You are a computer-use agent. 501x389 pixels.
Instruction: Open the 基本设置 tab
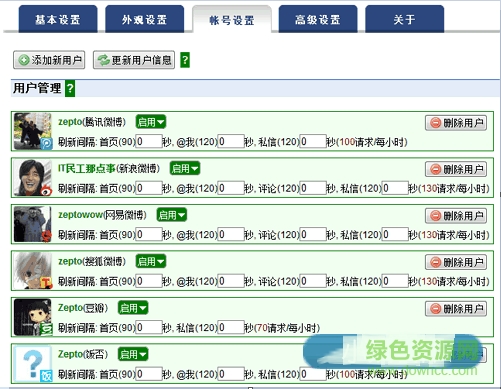pyautogui.click(x=58, y=19)
